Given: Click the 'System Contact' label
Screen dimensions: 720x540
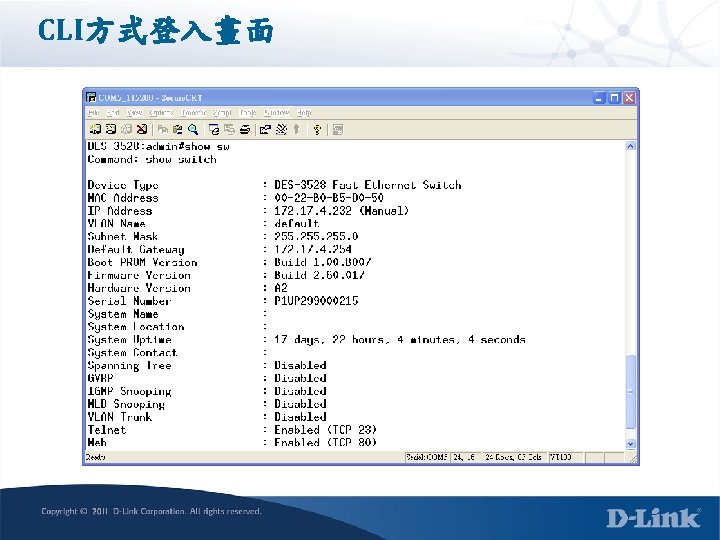Looking at the screenshot, I should (x=133, y=353).
